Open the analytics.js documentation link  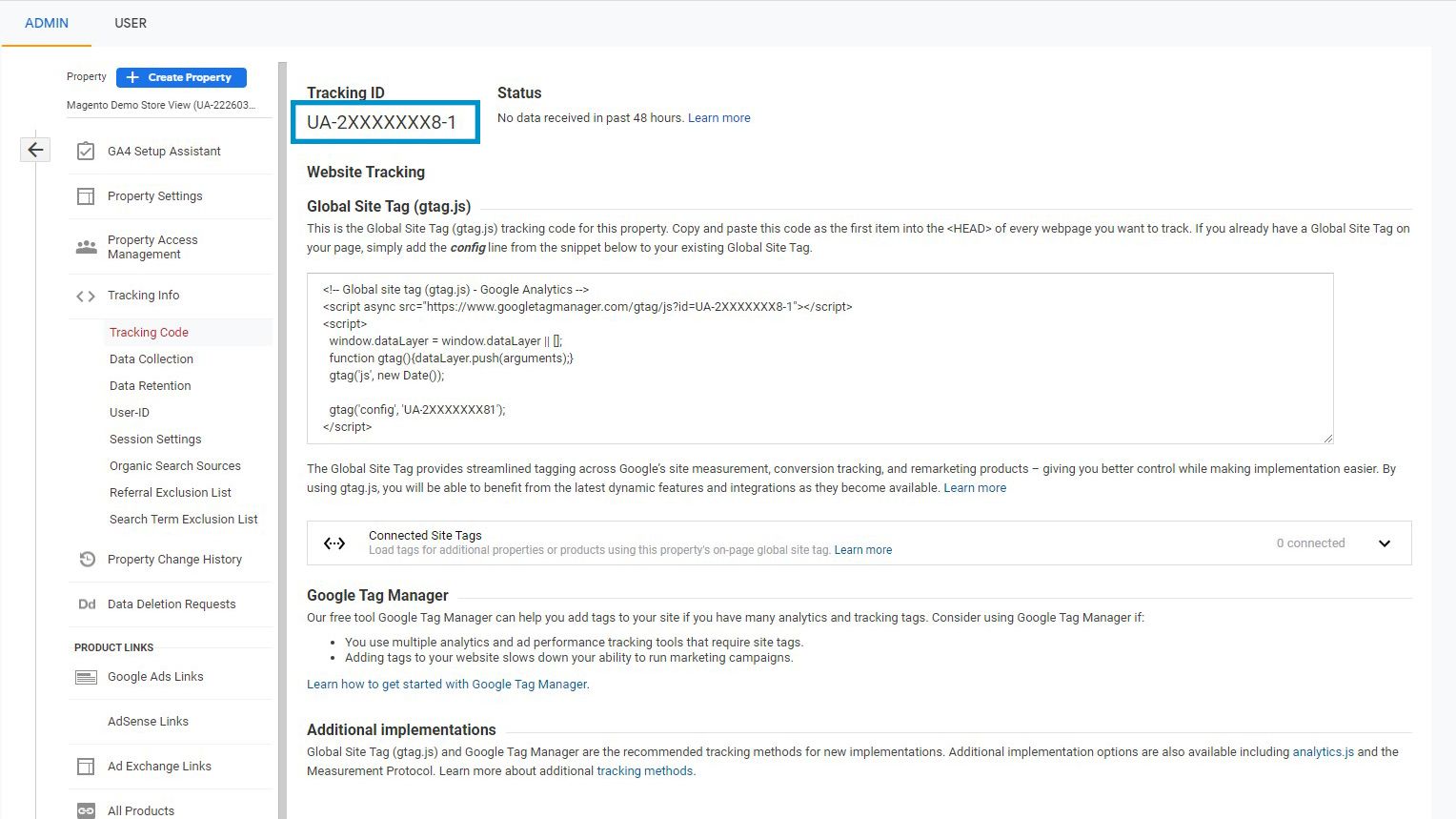[1323, 751]
